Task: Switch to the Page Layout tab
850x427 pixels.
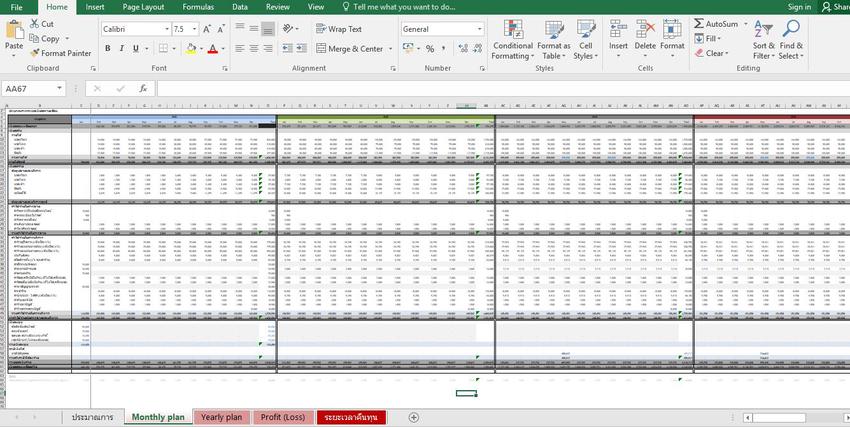Action: [143, 7]
